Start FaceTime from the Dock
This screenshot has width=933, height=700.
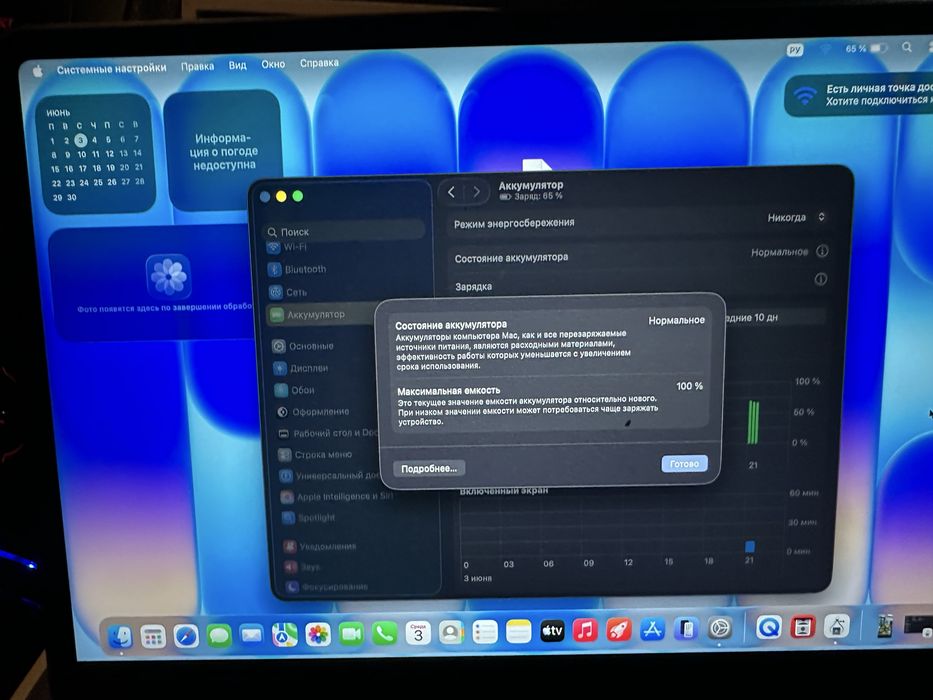351,634
